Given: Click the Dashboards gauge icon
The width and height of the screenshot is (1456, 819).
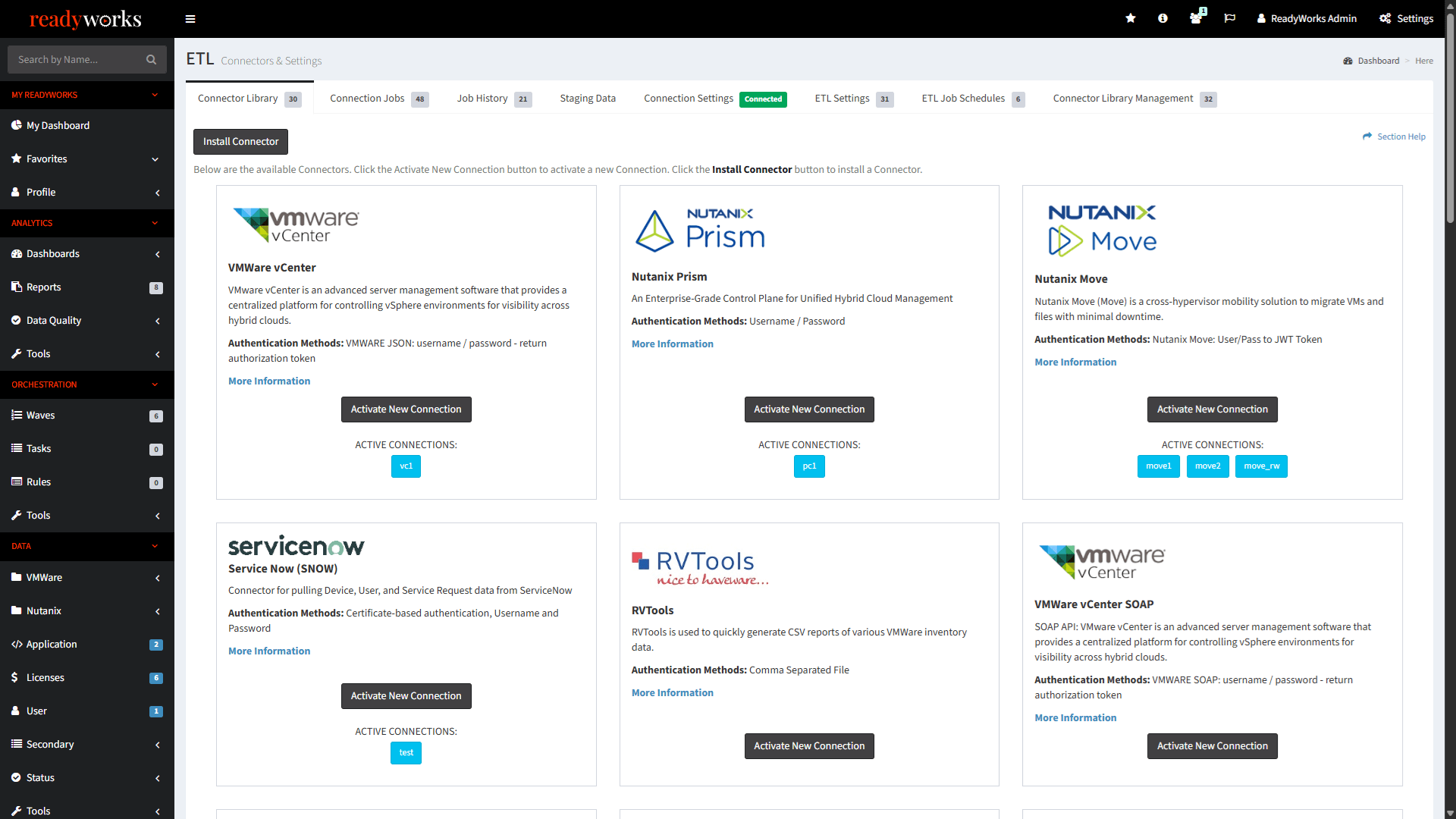Looking at the screenshot, I should pos(16,253).
